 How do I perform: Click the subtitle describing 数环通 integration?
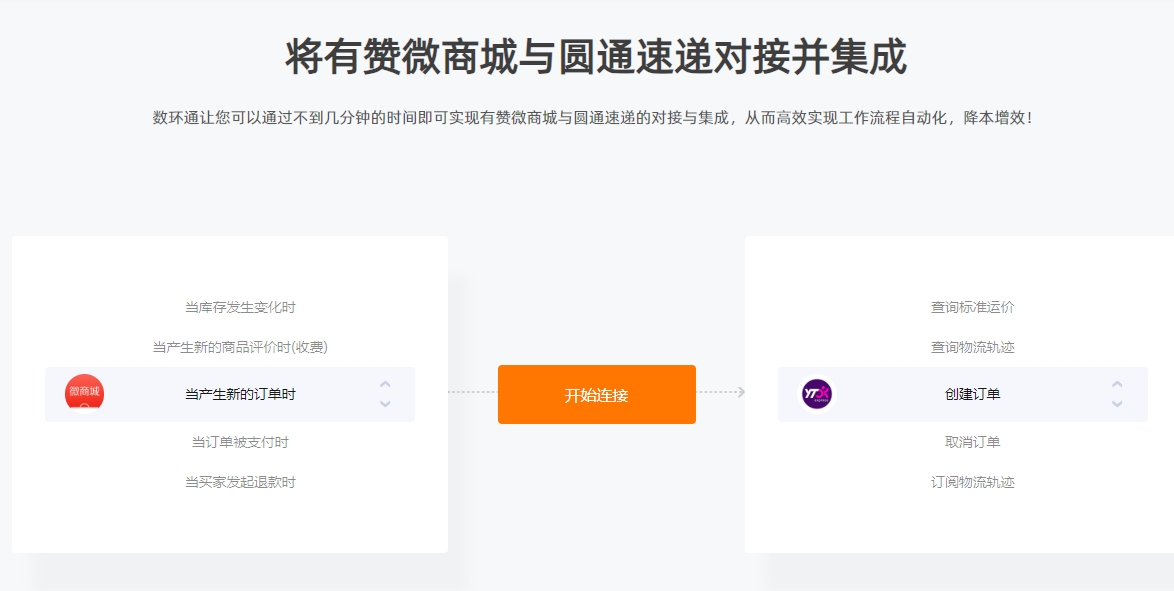[x=594, y=118]
